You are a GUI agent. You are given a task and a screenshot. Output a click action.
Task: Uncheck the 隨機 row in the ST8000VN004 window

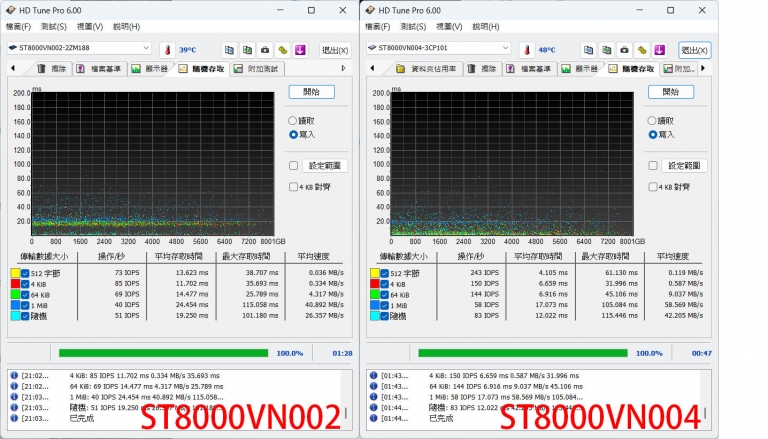point(384,317)
